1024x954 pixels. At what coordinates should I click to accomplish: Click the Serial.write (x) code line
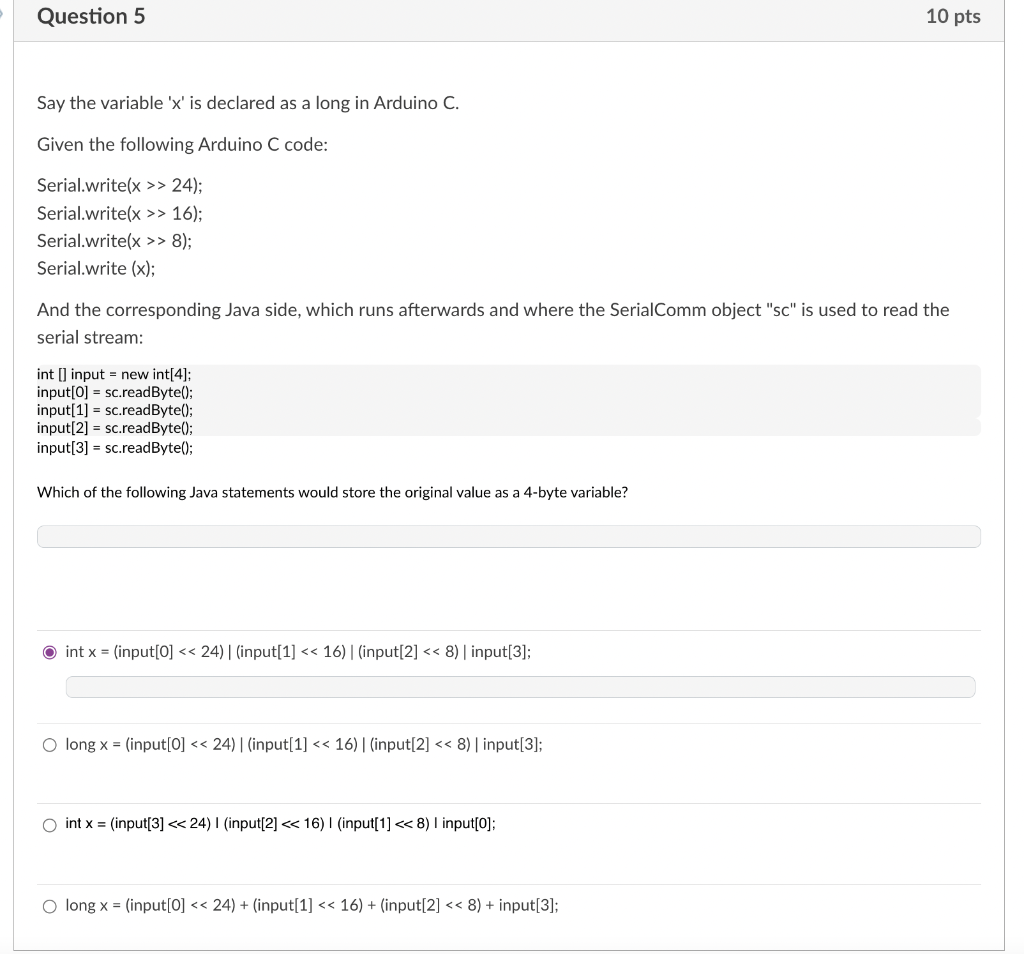click(x=94, y=268)
